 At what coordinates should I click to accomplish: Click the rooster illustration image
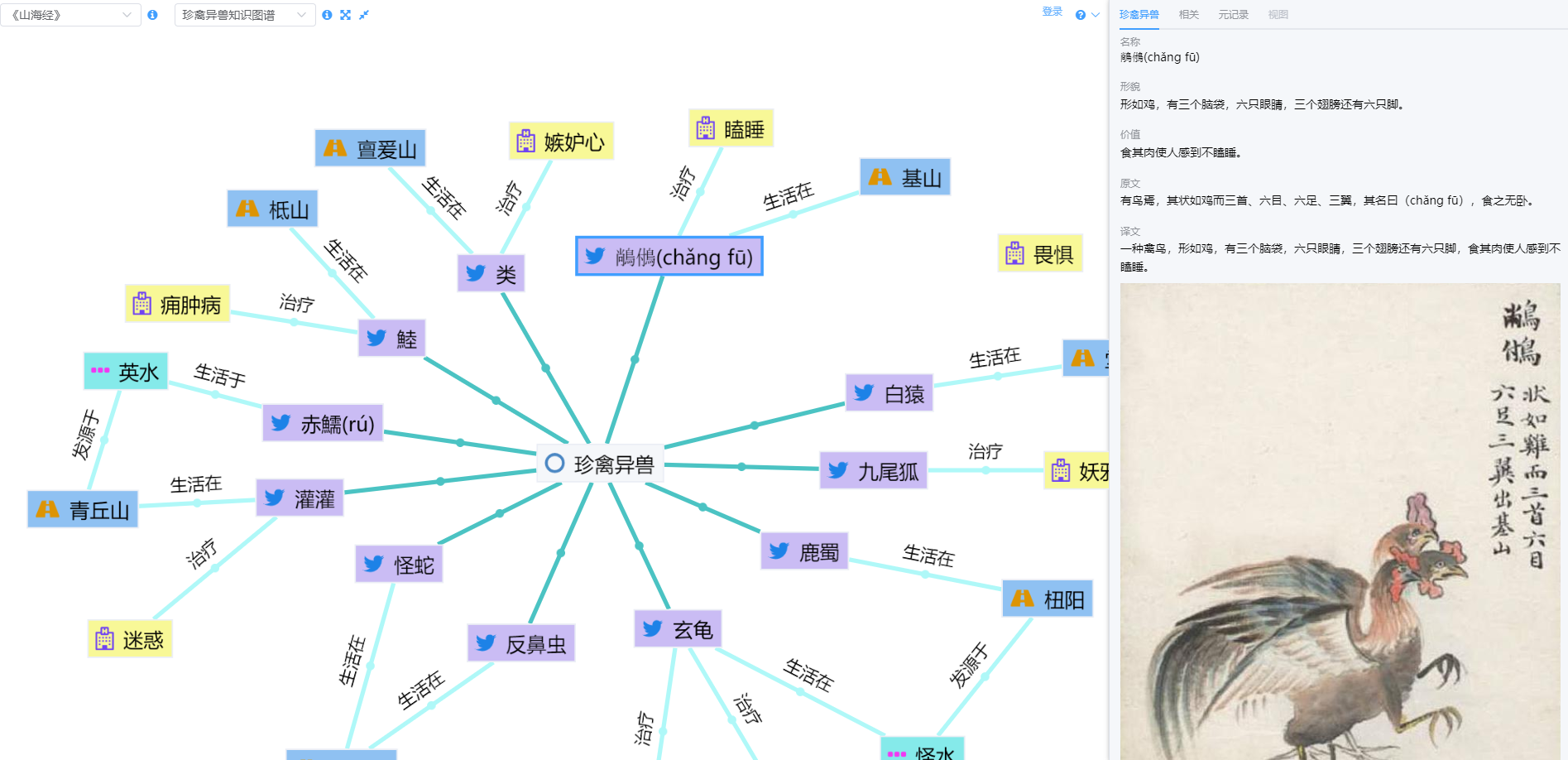click(1340, 522)
